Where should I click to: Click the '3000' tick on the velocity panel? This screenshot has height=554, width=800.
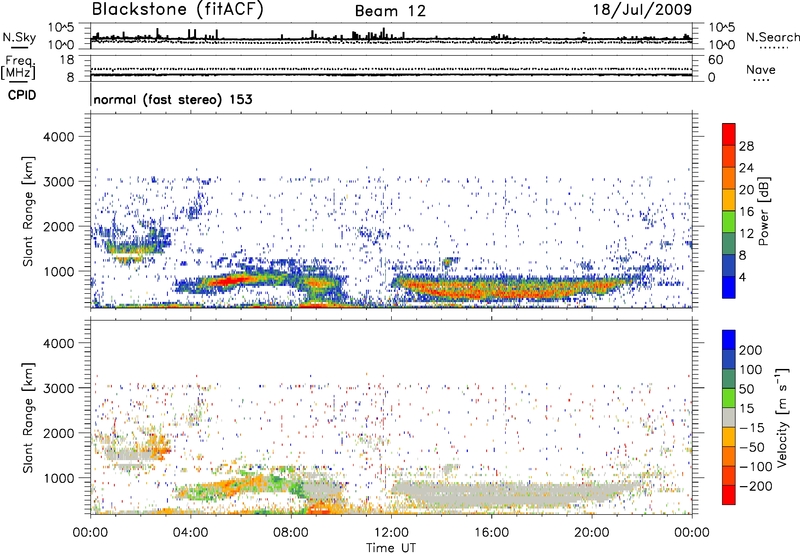pyautogui.click(x=58, y=388)
